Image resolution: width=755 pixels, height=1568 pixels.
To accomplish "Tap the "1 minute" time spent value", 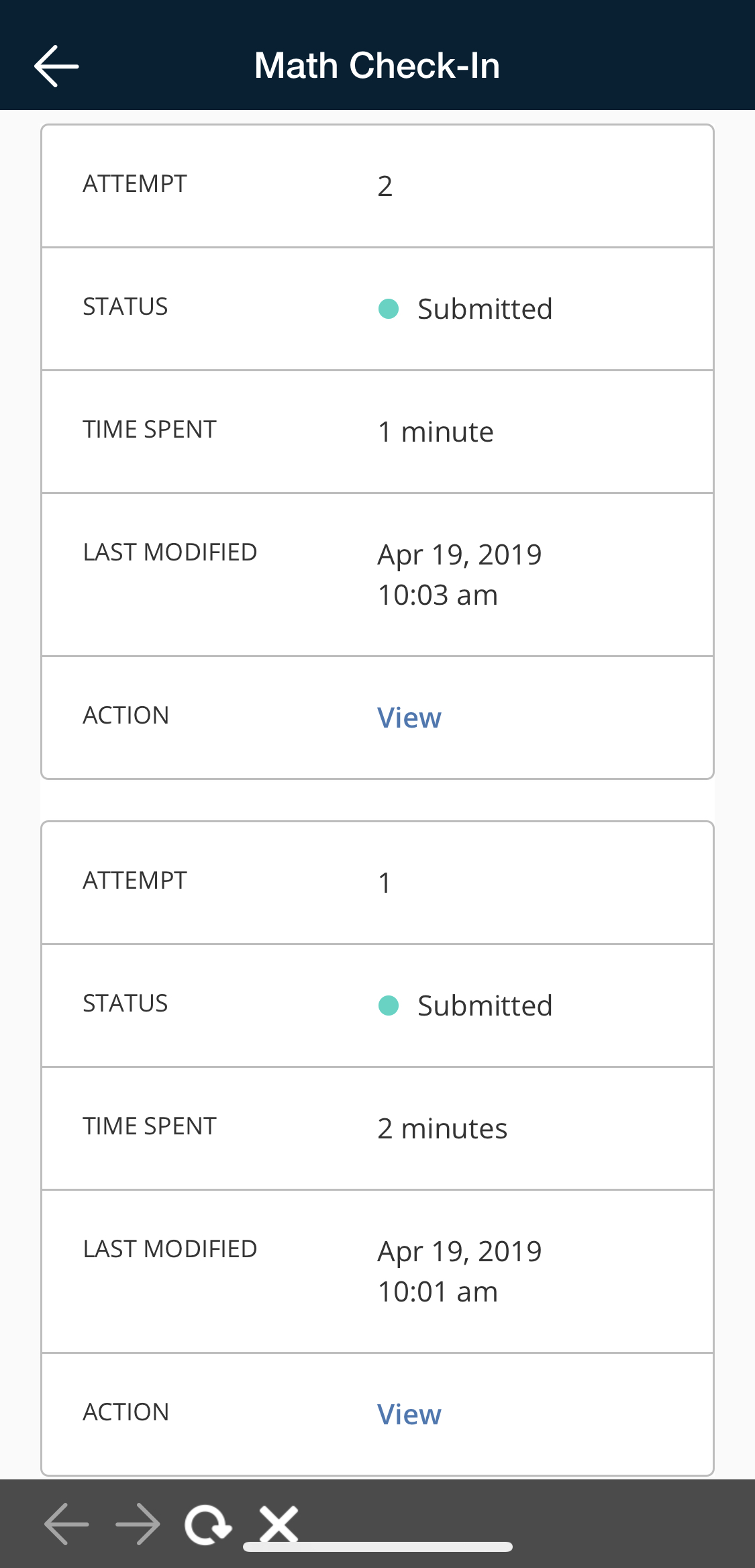I will tap(436, 432).
